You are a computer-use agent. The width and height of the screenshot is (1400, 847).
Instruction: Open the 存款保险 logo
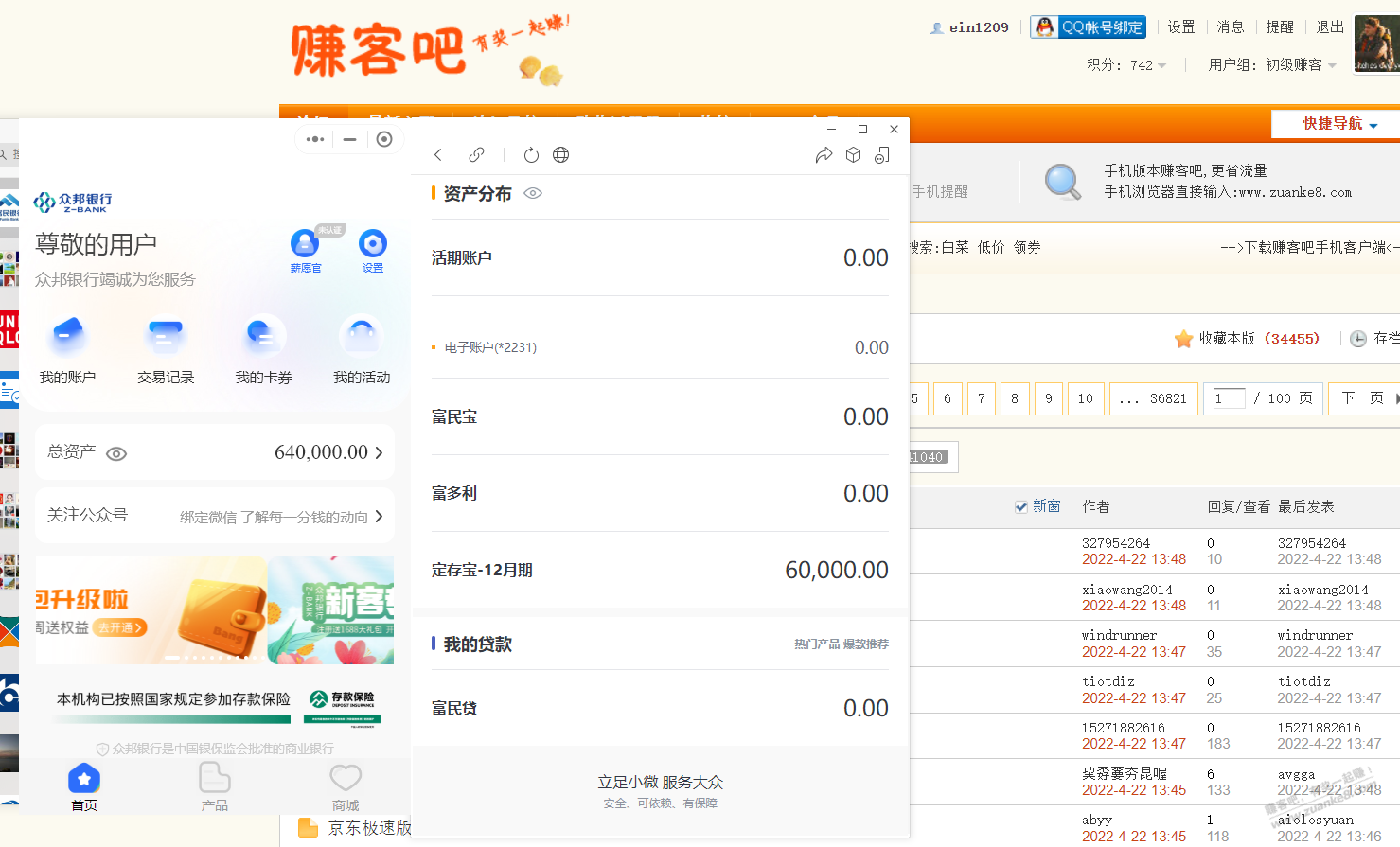tap(345, 708)
